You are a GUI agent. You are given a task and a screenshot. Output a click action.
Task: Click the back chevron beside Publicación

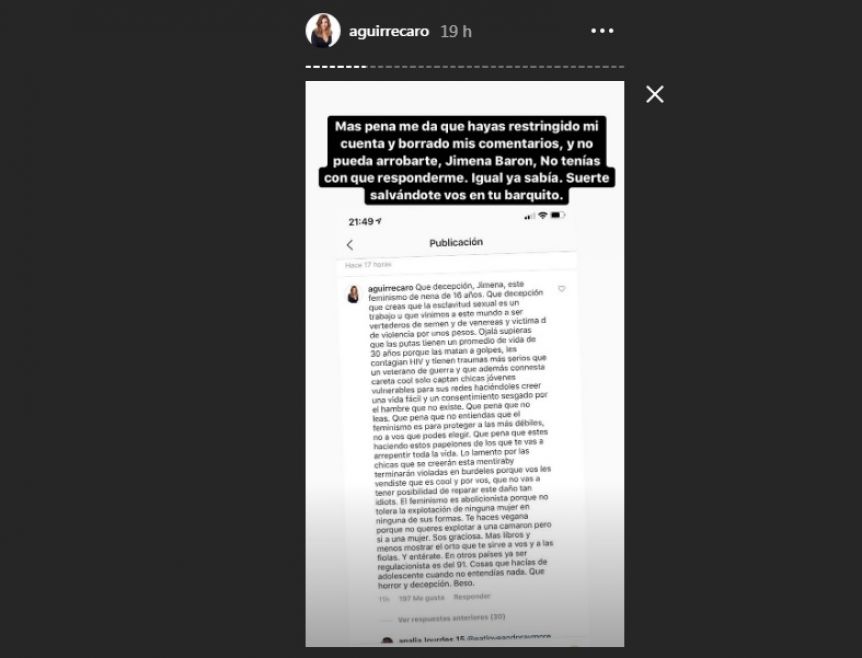(350, 245)
